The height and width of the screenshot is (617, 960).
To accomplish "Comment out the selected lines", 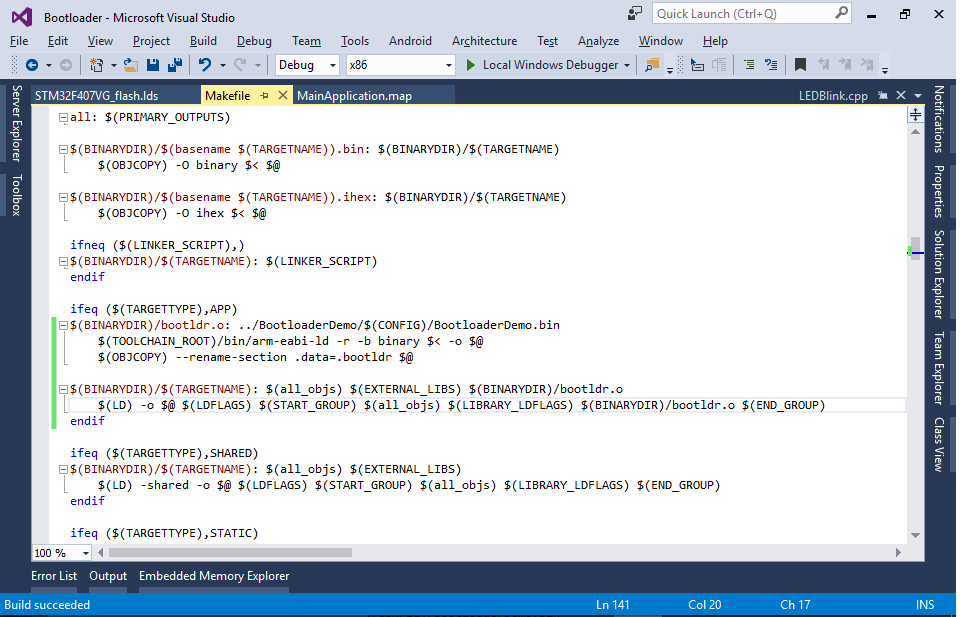I will point(748,65).
